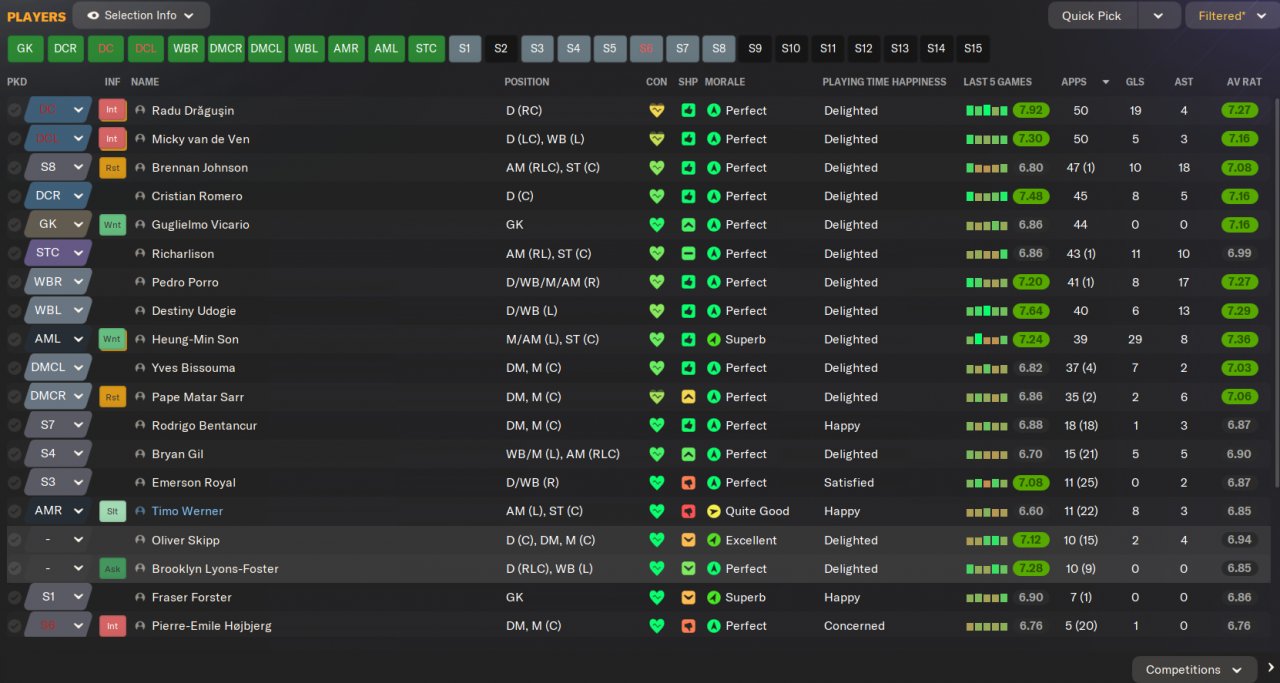This screenshot has height=683, width=1280.
Task: Open the AMR position dropdown for Timo Werner
Action: tap(58, 511)
